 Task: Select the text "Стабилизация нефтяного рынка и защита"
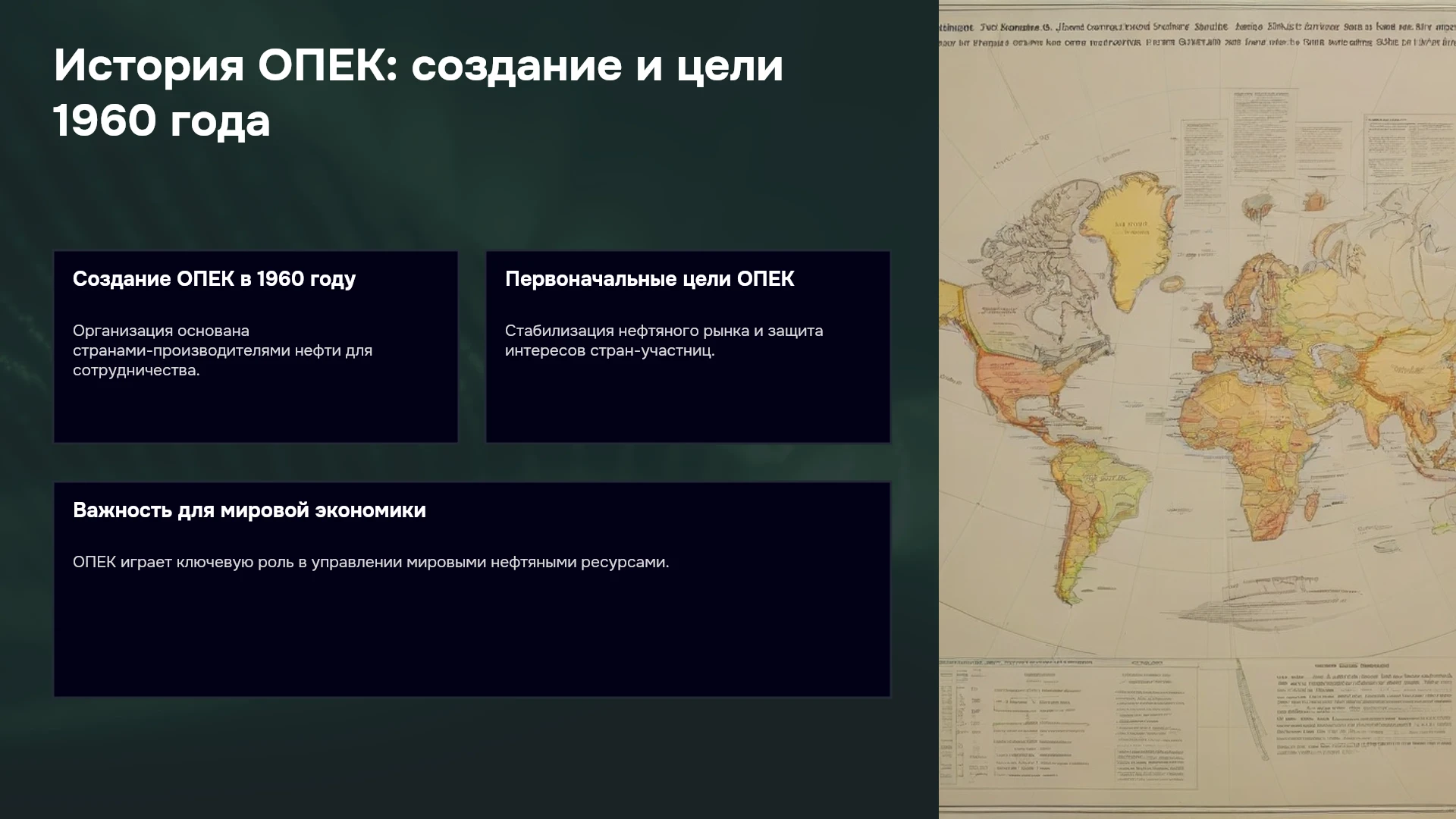[x=664, y=331]
